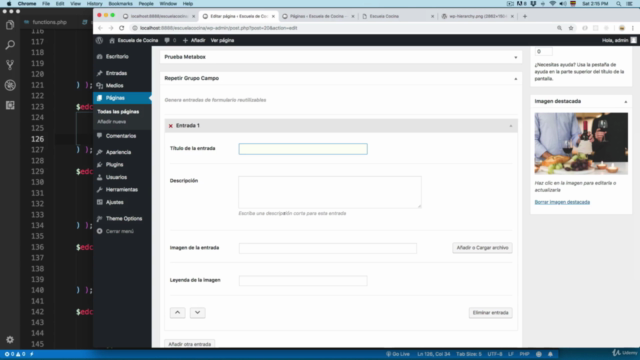Click Añadir nueva submenu link
This screenshot has width=640, height=360.
coord(111,122)
